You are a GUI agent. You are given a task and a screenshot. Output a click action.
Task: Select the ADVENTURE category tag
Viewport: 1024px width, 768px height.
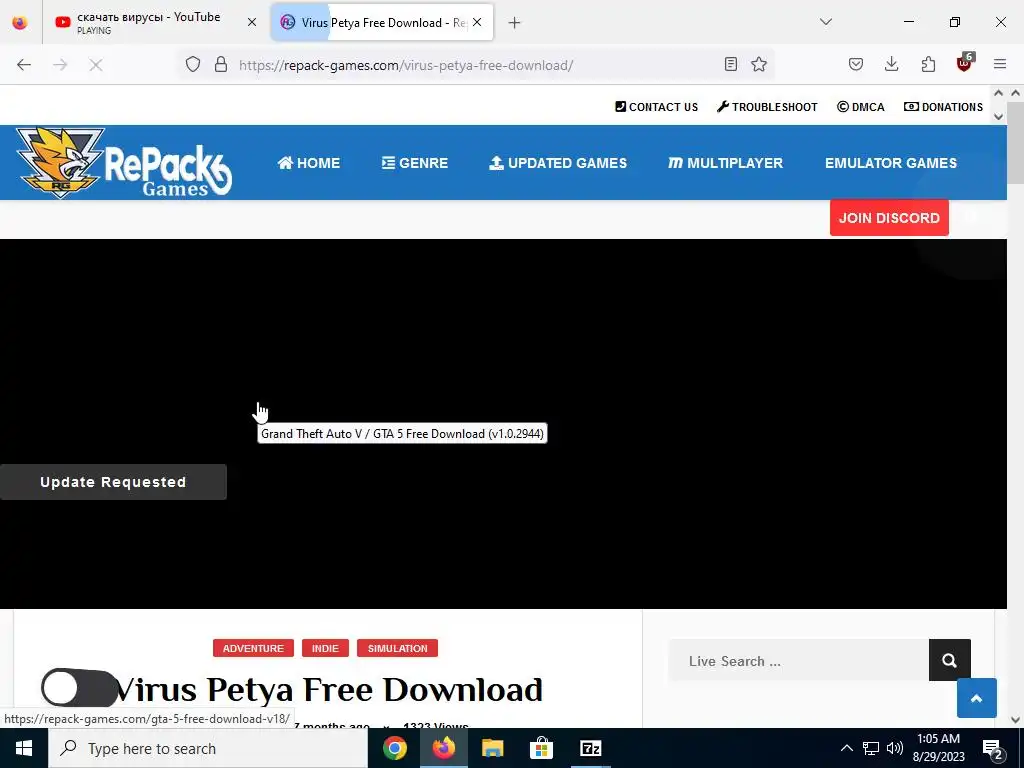pyautogui.click(x=253, y=648)
